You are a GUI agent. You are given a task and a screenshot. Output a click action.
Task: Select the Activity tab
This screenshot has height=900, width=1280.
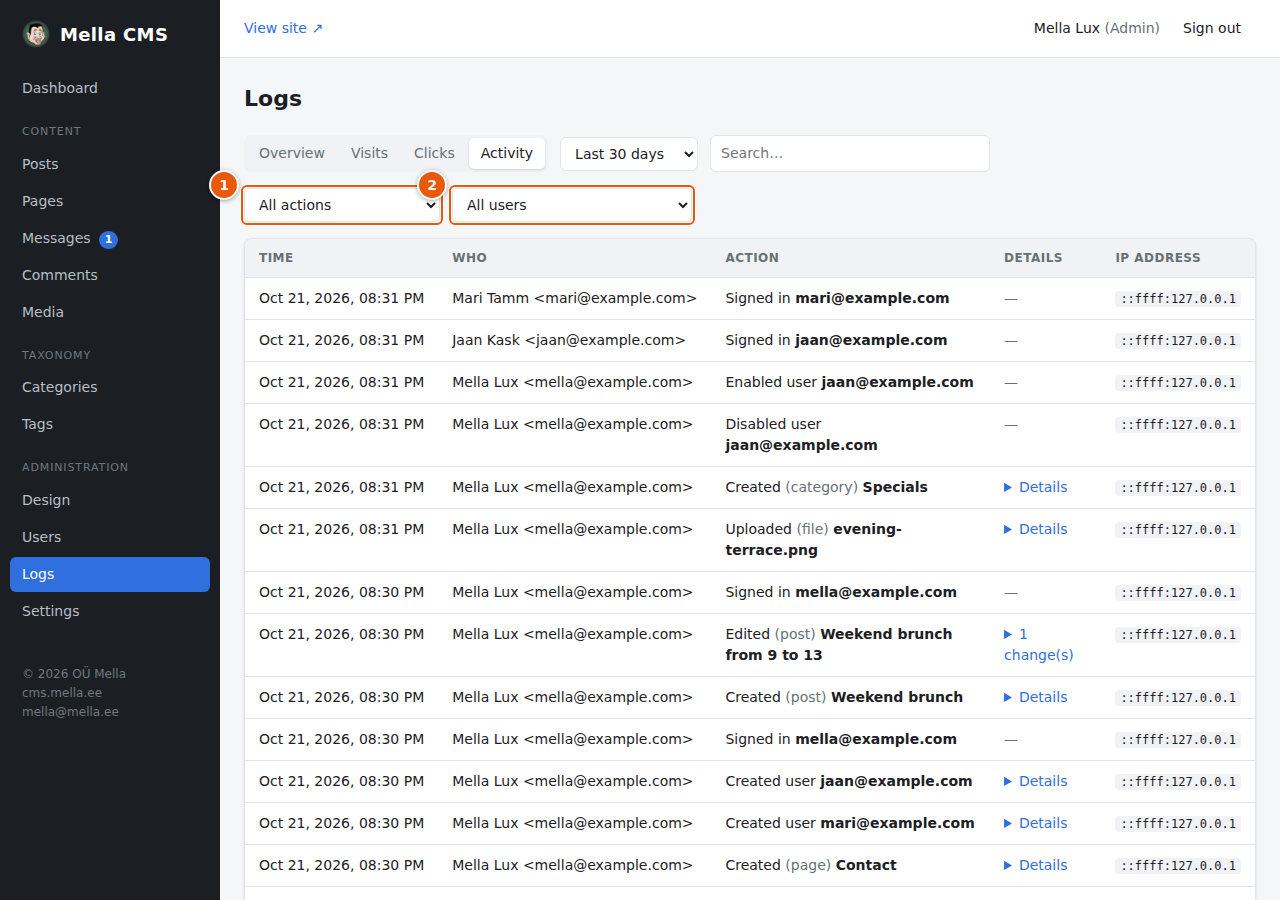click(x=507, y=153)
